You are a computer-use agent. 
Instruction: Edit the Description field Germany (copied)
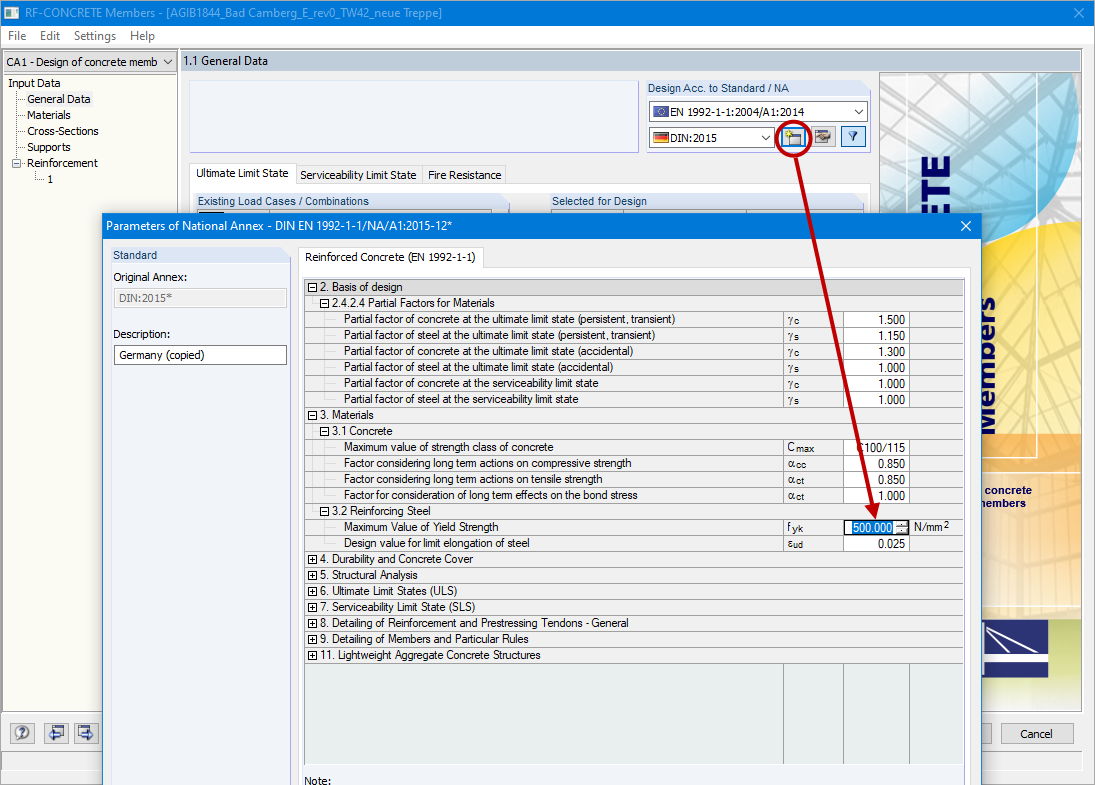click(x=199, y=354)
